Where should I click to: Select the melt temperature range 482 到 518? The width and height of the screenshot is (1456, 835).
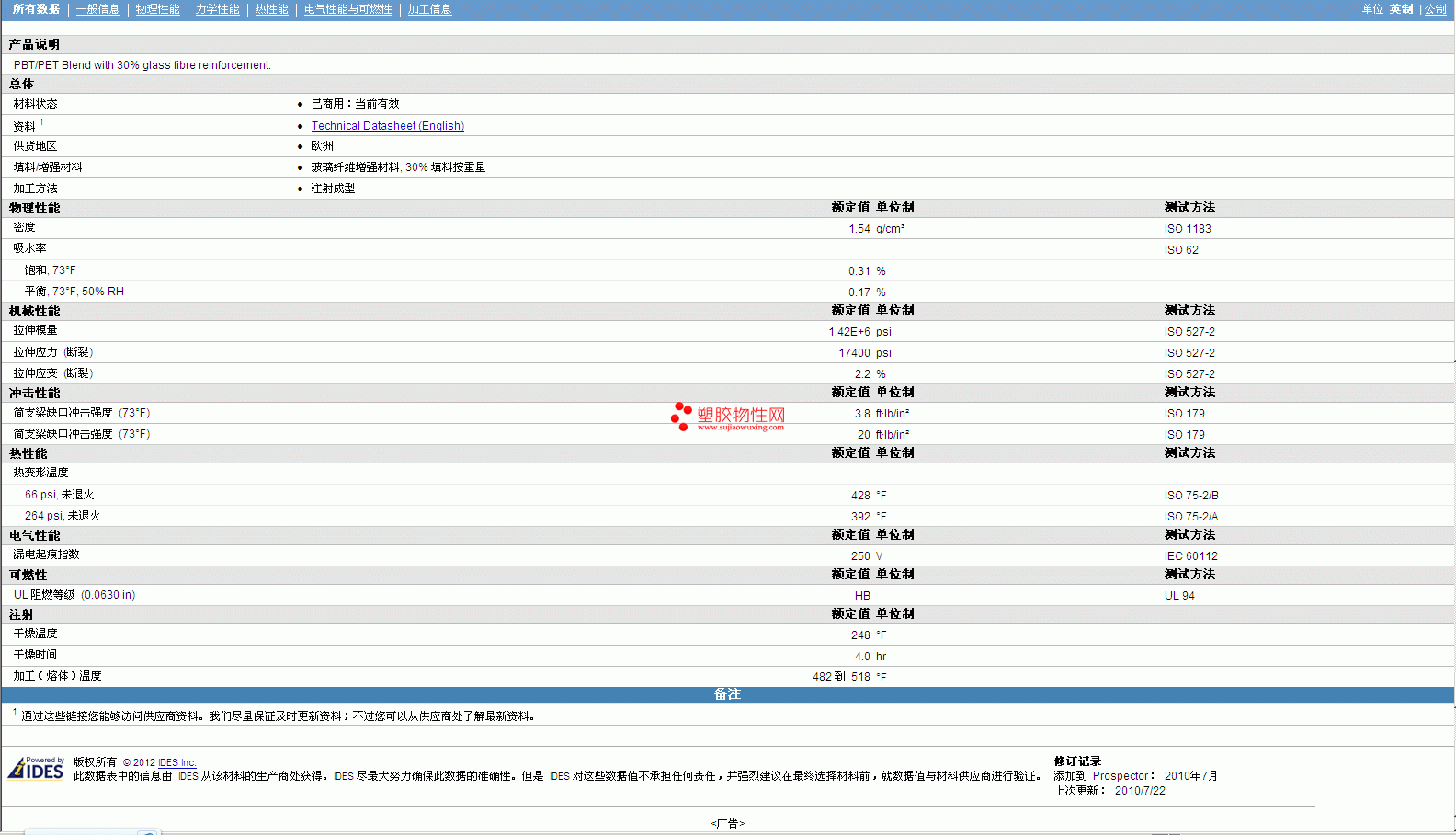tap(841, 677)
